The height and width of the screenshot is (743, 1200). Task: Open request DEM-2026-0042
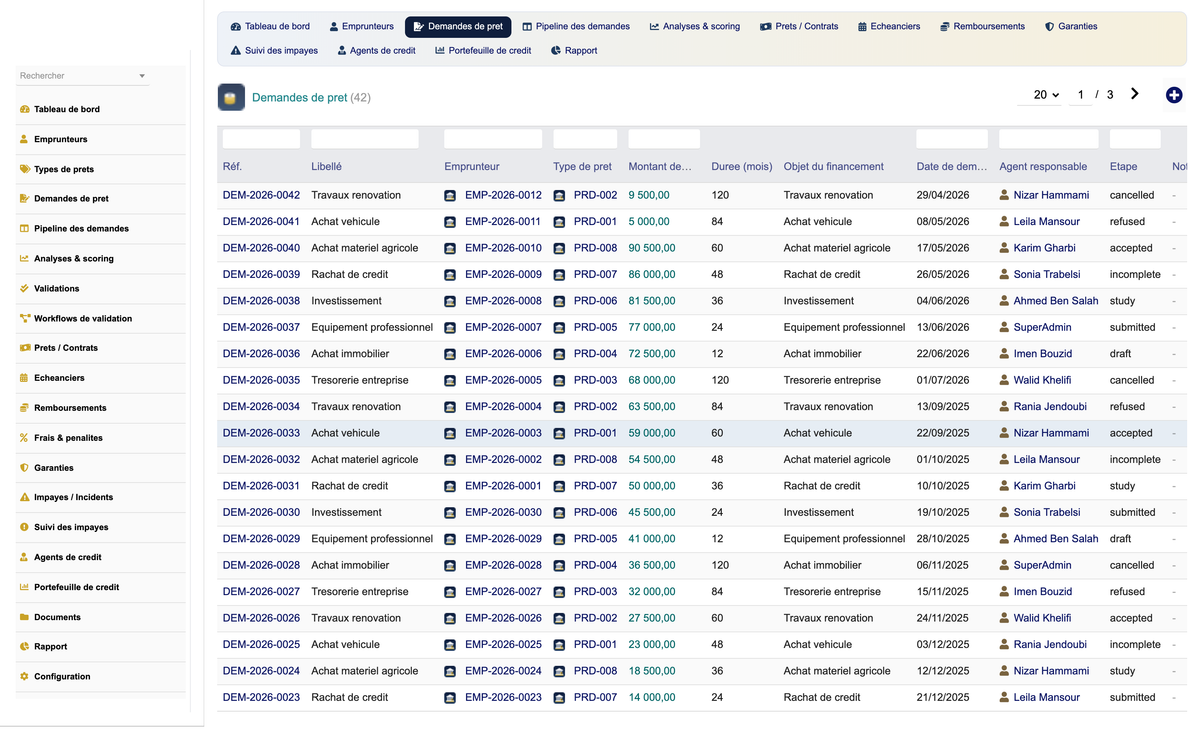261,196
